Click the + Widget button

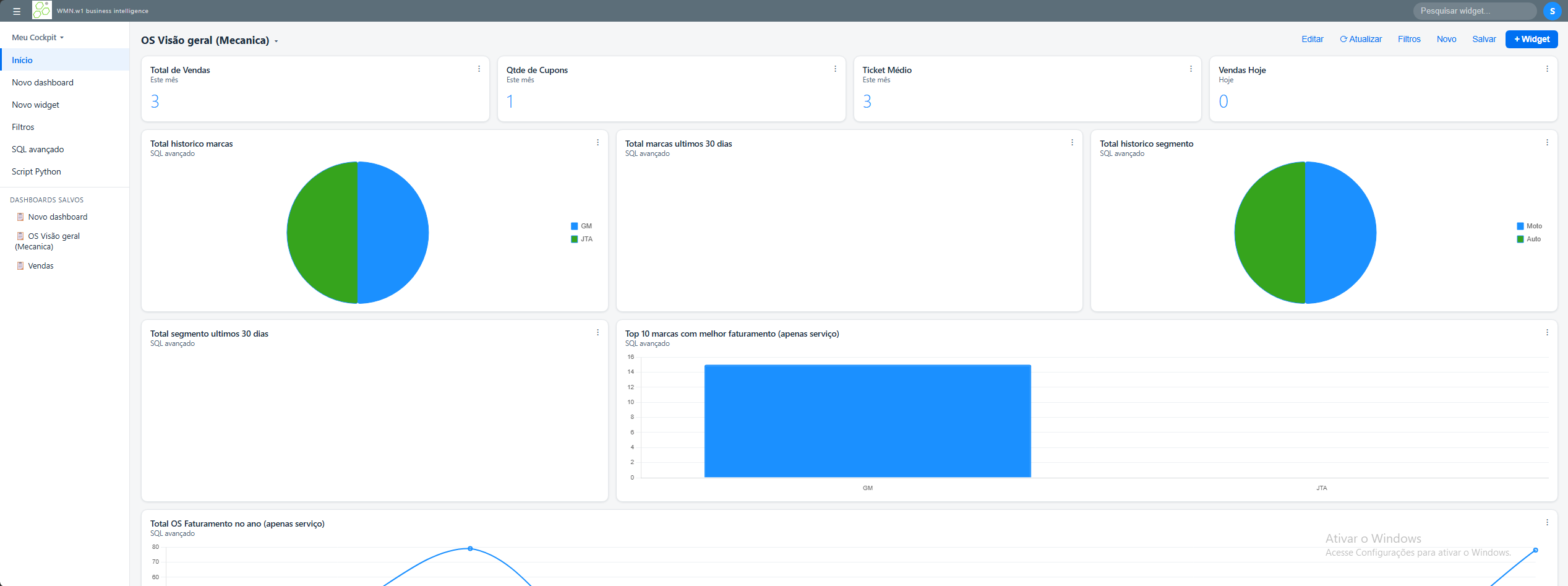click(1532, 39)
